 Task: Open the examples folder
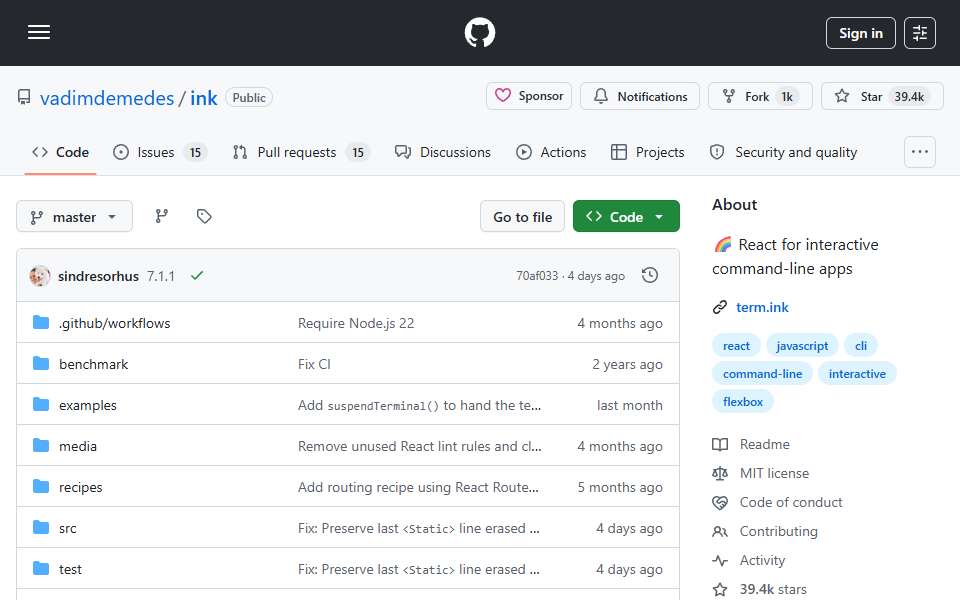point(88,405)
